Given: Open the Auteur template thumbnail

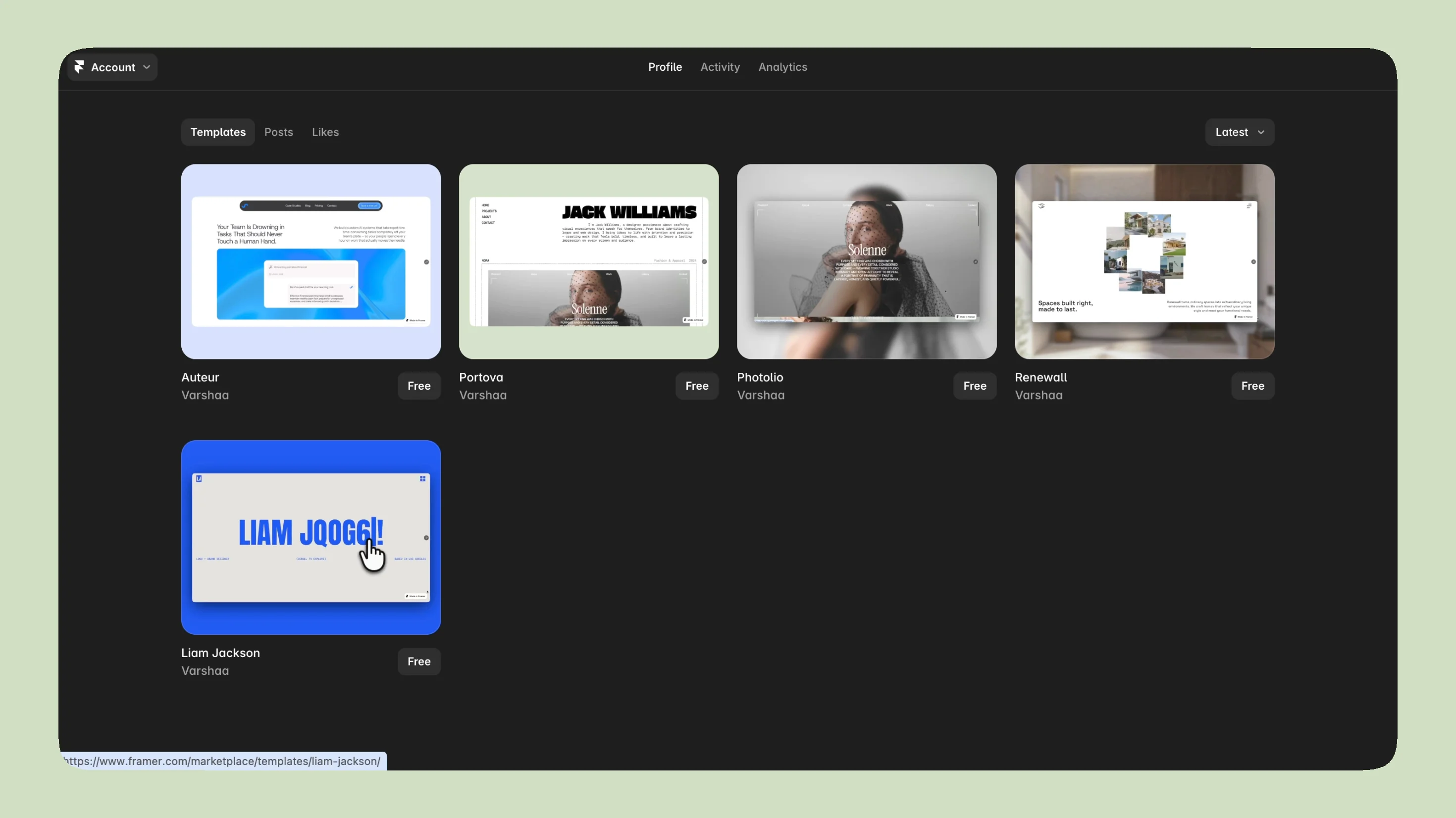Looking at the screenshot, I should tap(311, 262).
